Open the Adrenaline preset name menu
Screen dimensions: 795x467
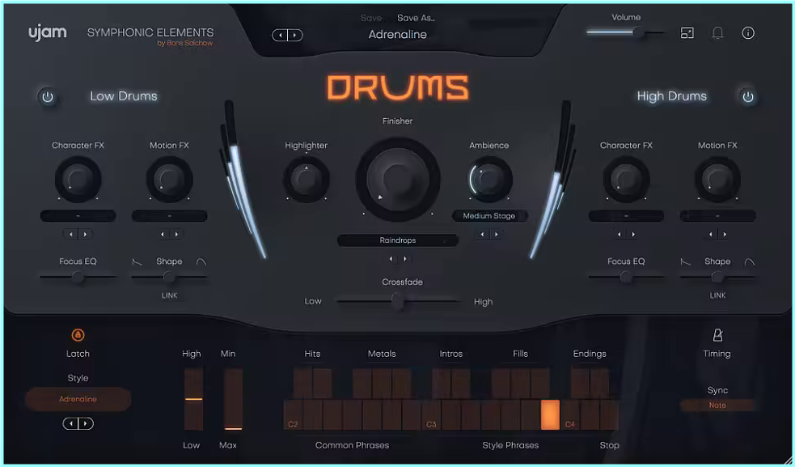(x=398, y=34)
